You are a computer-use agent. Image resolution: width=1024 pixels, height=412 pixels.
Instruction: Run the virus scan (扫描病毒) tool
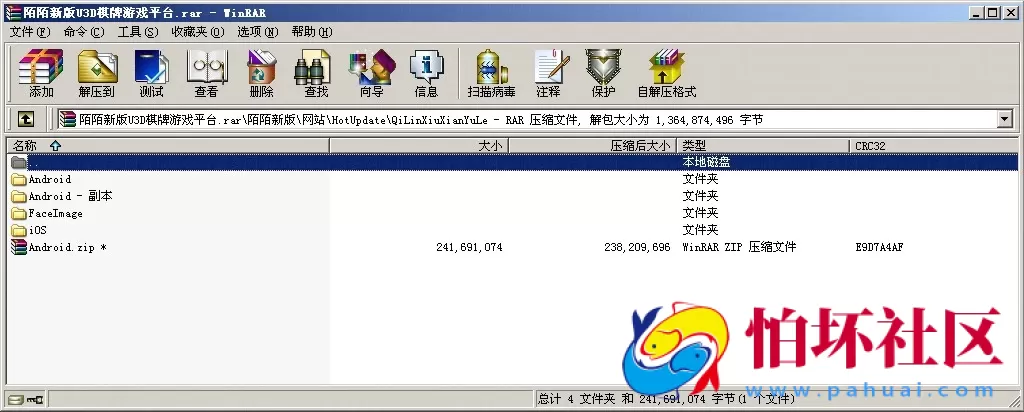click(x=491, y=73)
